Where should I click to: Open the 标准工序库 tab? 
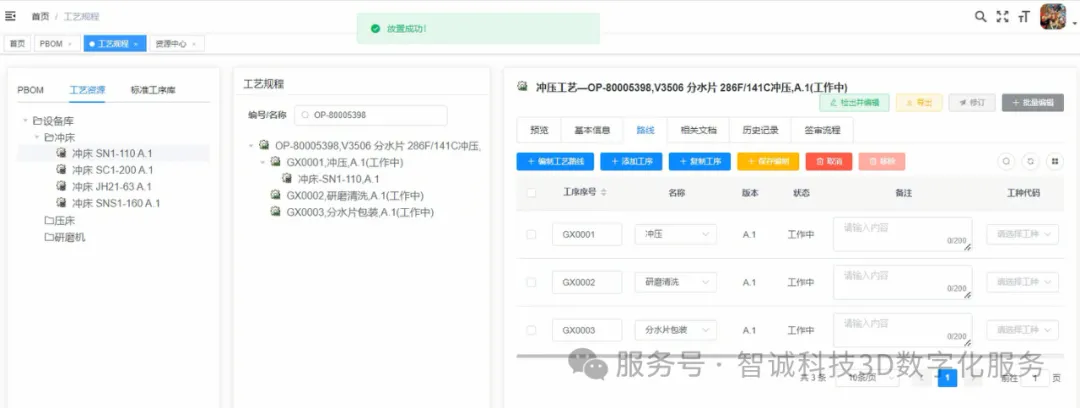click(x=153, y=90)
